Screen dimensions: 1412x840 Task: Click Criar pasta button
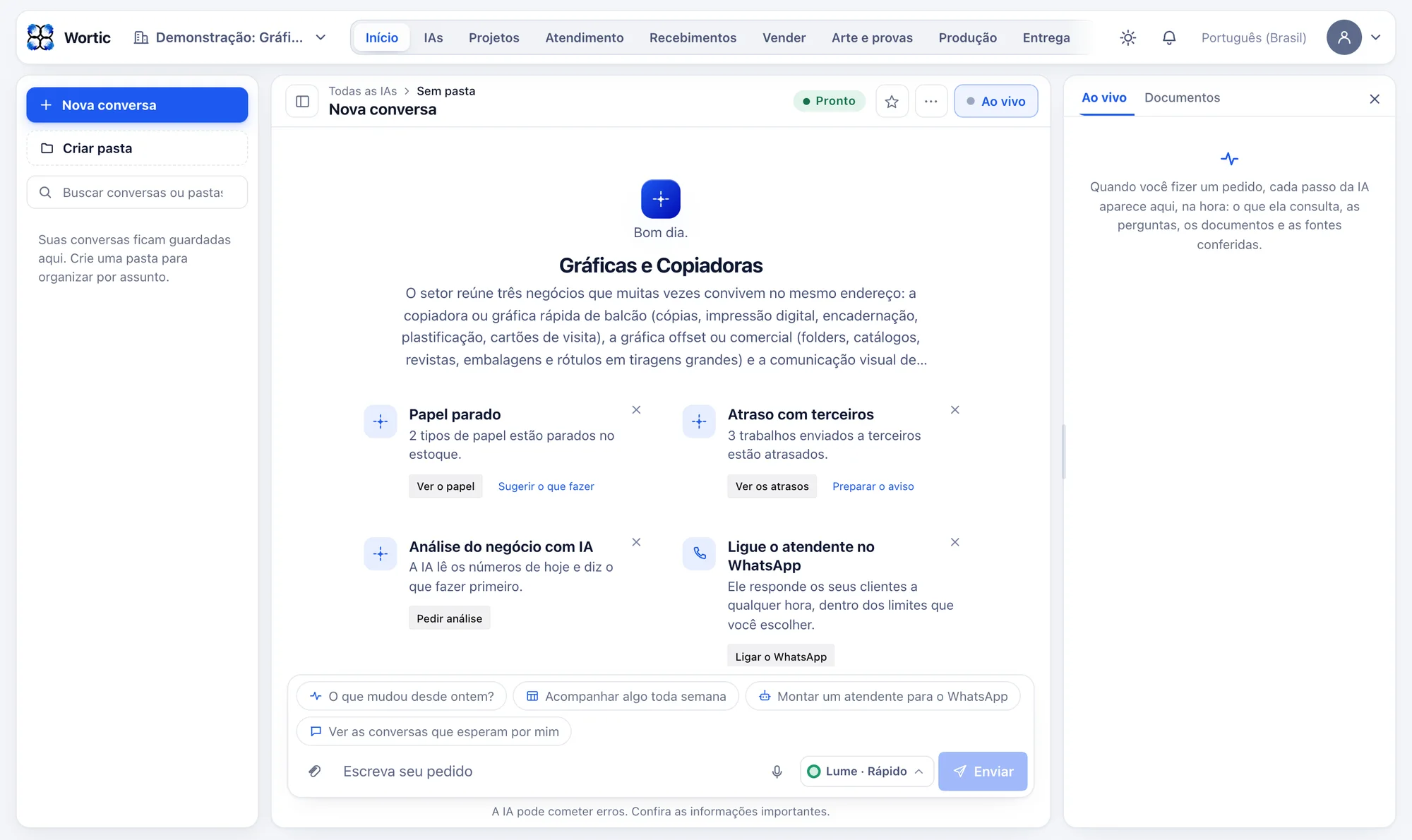tap(137, 148)
